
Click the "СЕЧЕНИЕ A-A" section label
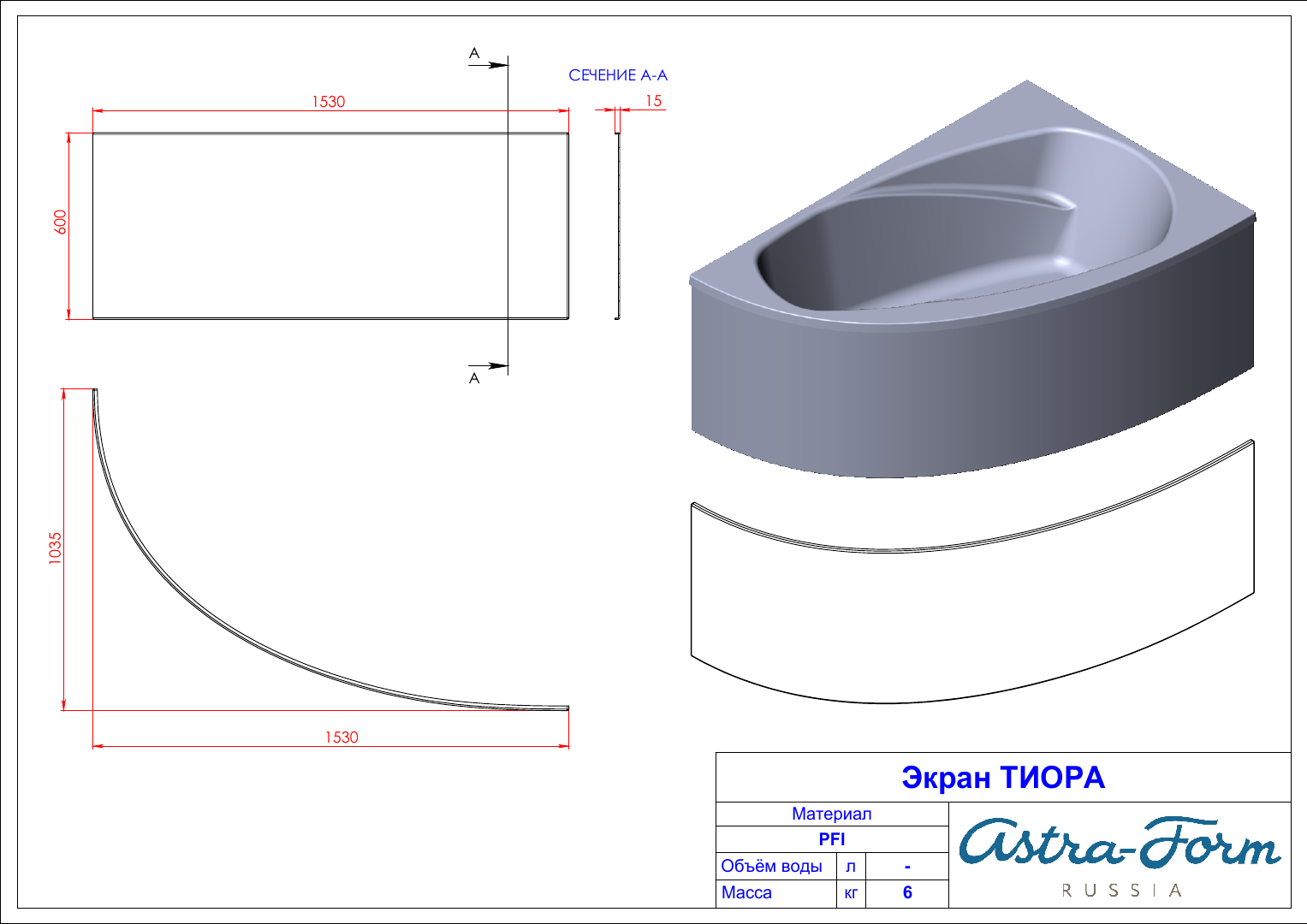(618, 75)
